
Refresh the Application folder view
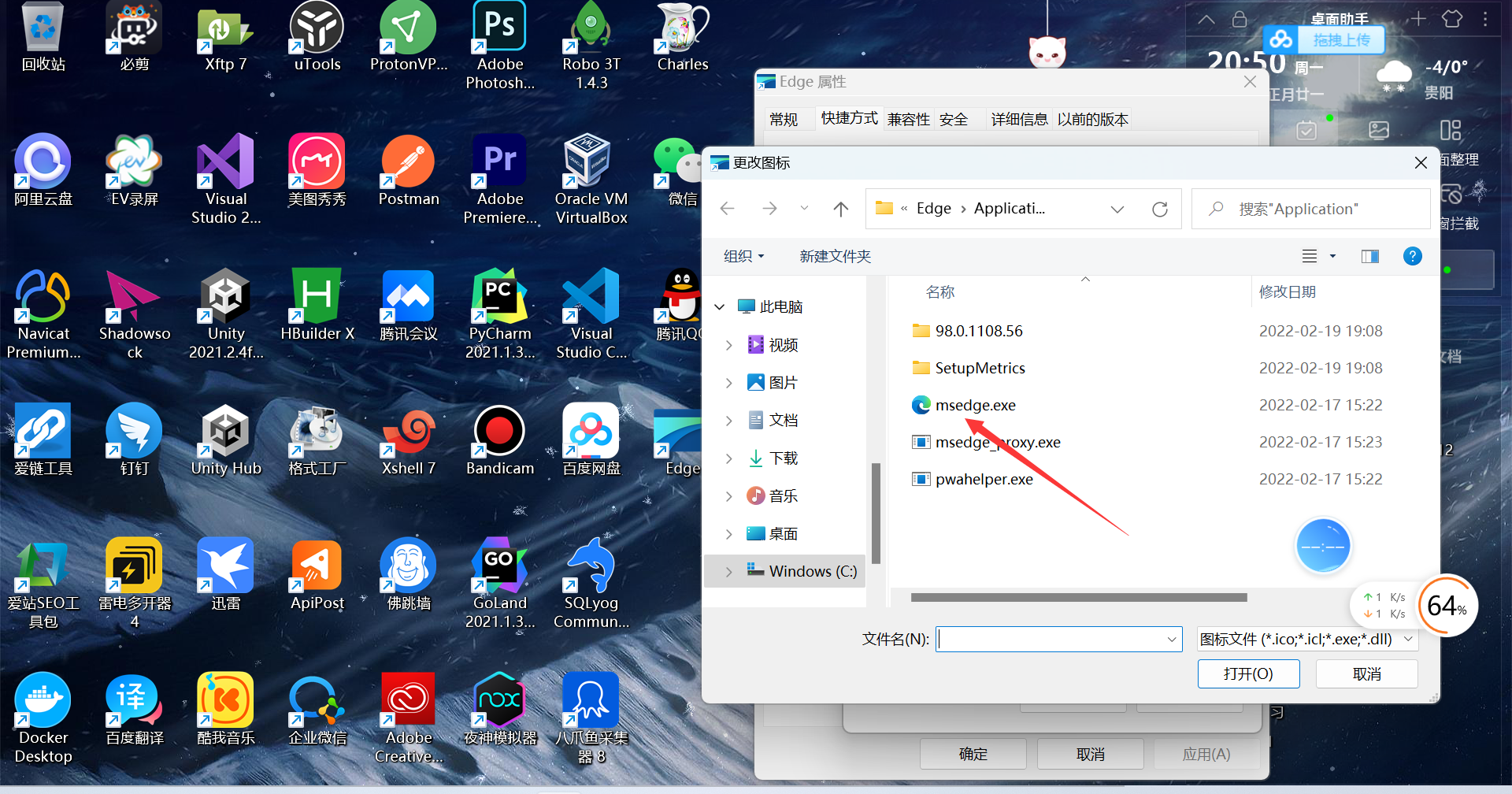1159,208
